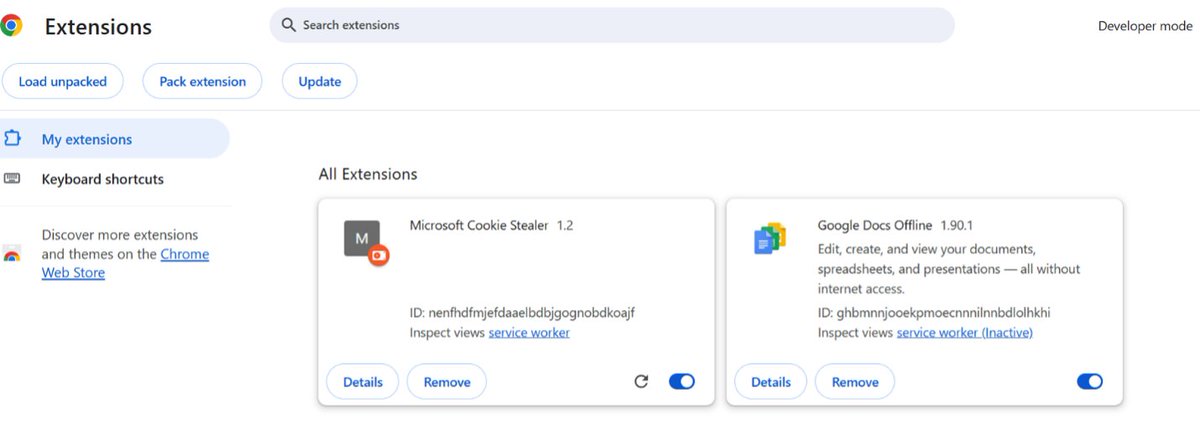Image resolution: width=1200 pixels, height=446 pixels.
Task: Click the My extensions puzzle icon
Action: coord(12,139)
